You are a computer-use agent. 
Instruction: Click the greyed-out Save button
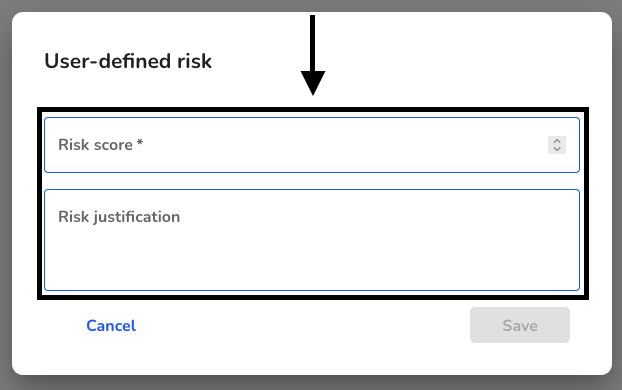(520, 325)
